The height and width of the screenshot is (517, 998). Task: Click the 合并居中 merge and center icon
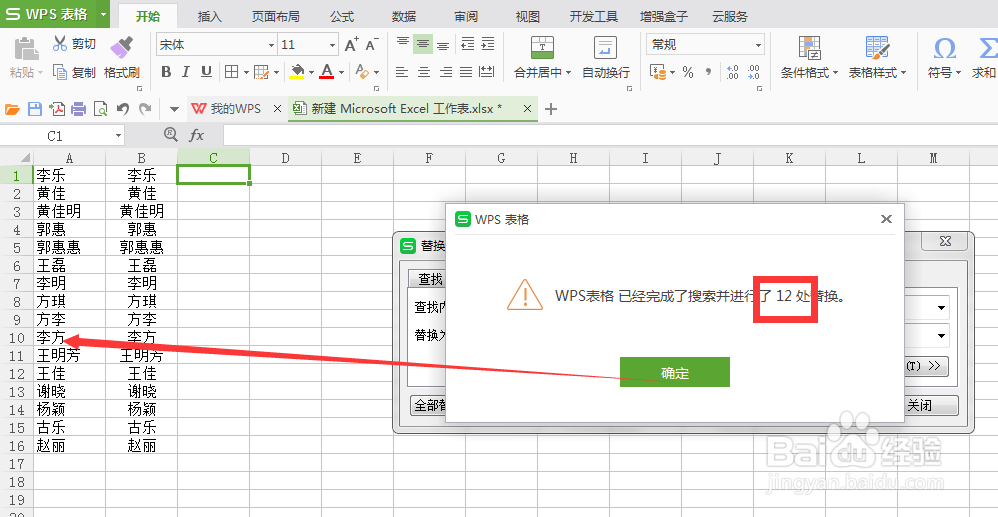coord(542,48)
